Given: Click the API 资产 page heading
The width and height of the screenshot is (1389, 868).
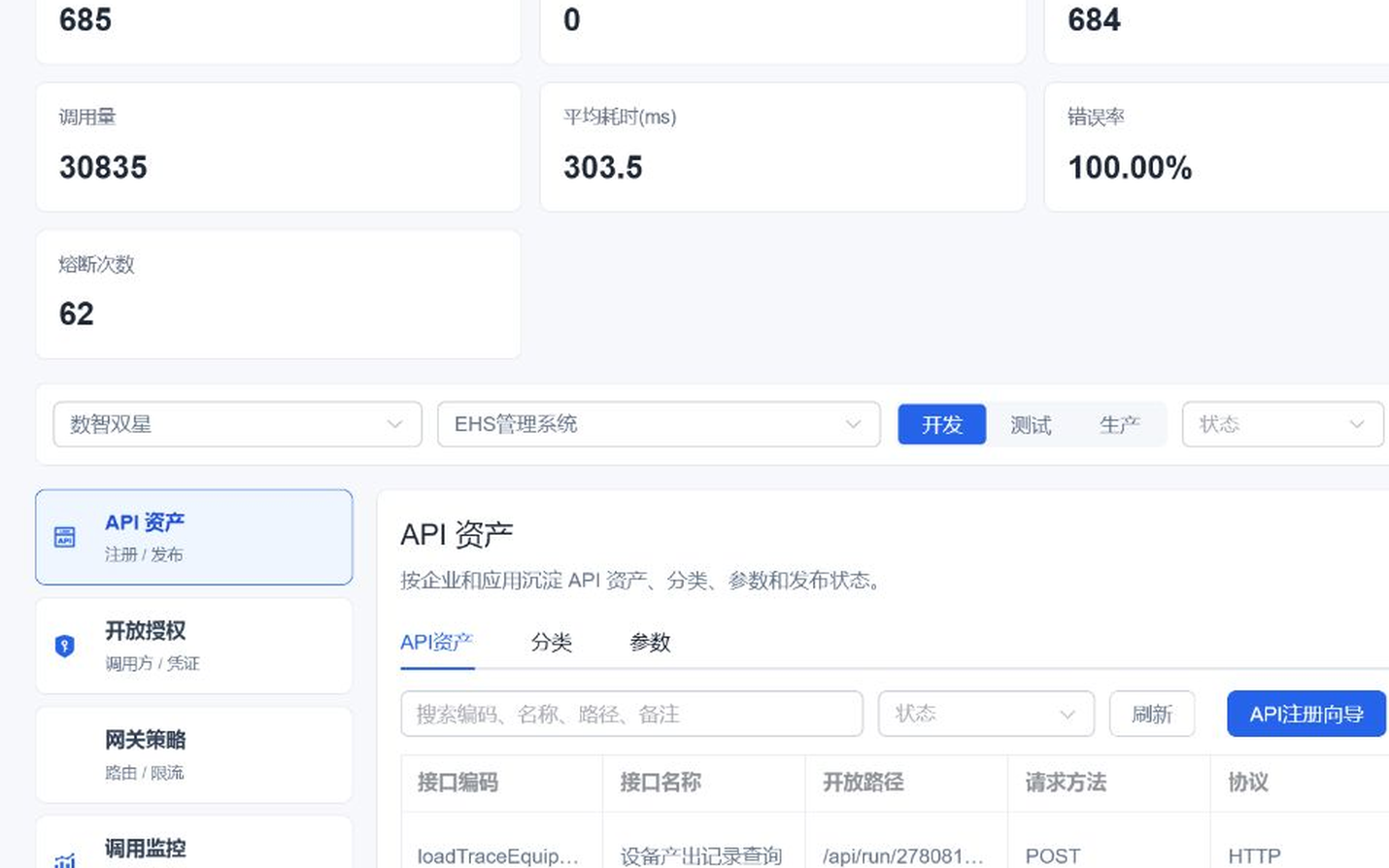Looking at the screenshot, I should tap(457, 534).
